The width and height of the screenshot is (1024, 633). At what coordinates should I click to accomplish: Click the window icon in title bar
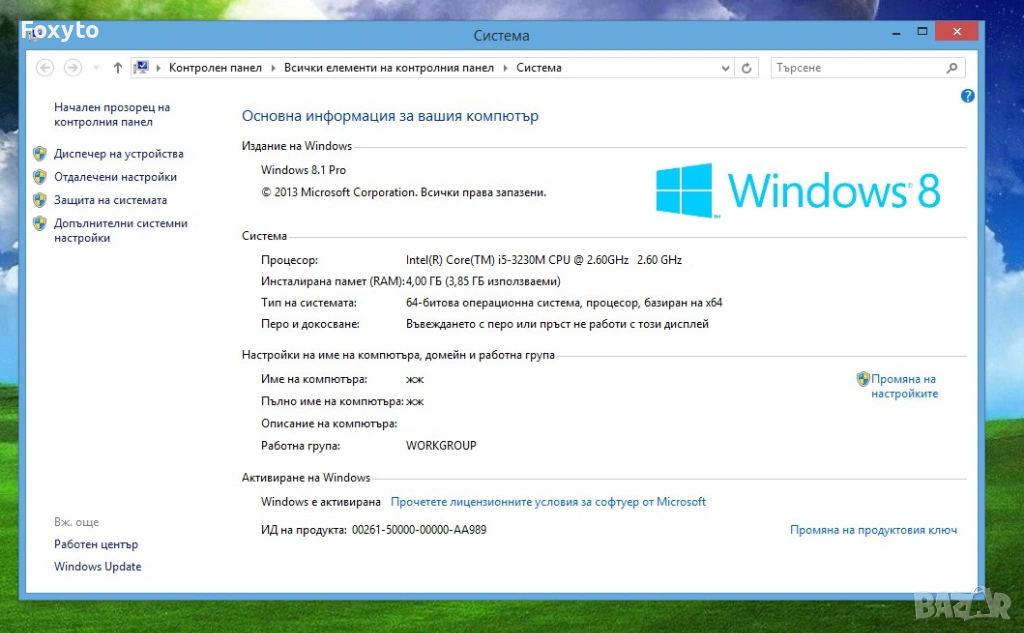coord(34,33)
